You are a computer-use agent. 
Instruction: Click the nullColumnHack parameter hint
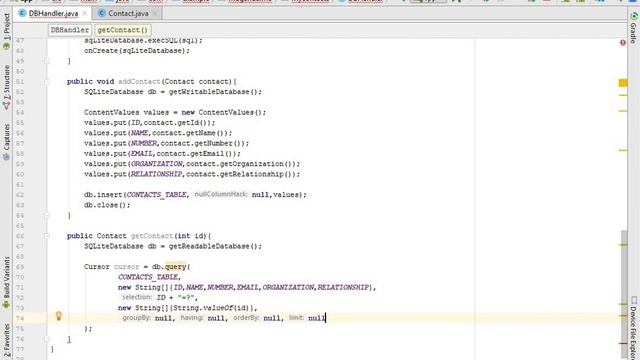tap(221, 194)
